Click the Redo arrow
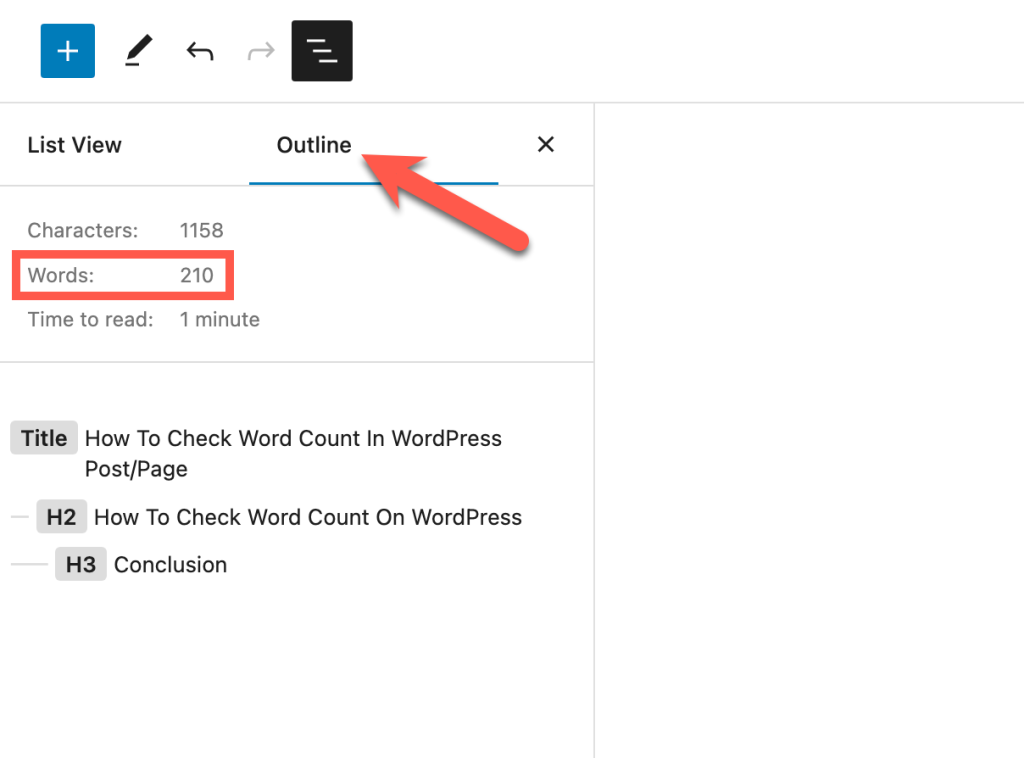This screenshot has height=758, width=1024. point(261,50)
